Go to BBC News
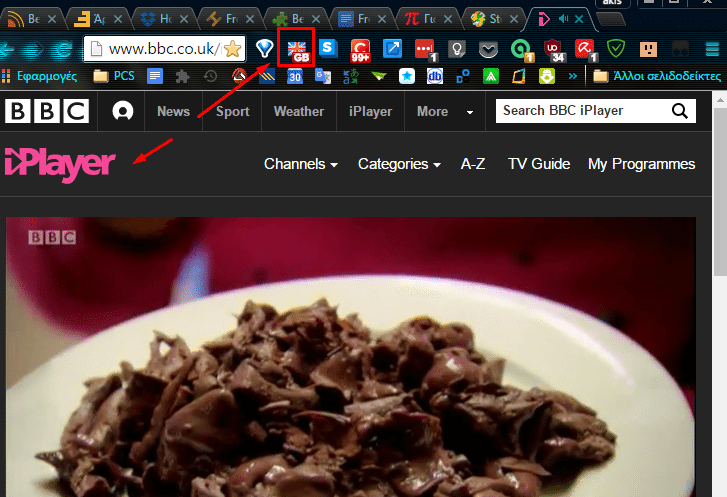Screen dimensions: 727x497 (173, 111)
